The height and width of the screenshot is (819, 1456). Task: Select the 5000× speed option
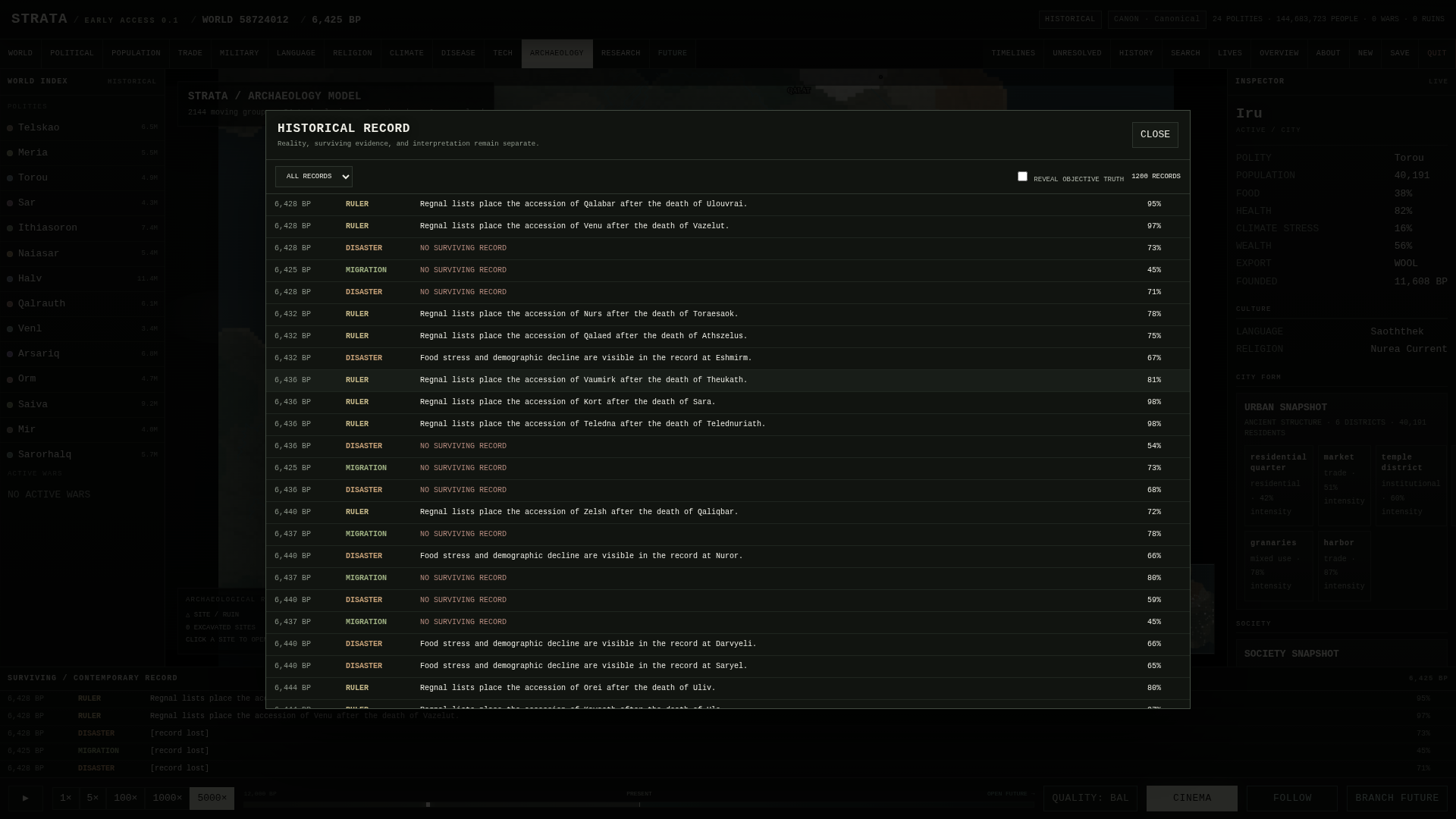(x=212, y=798)
